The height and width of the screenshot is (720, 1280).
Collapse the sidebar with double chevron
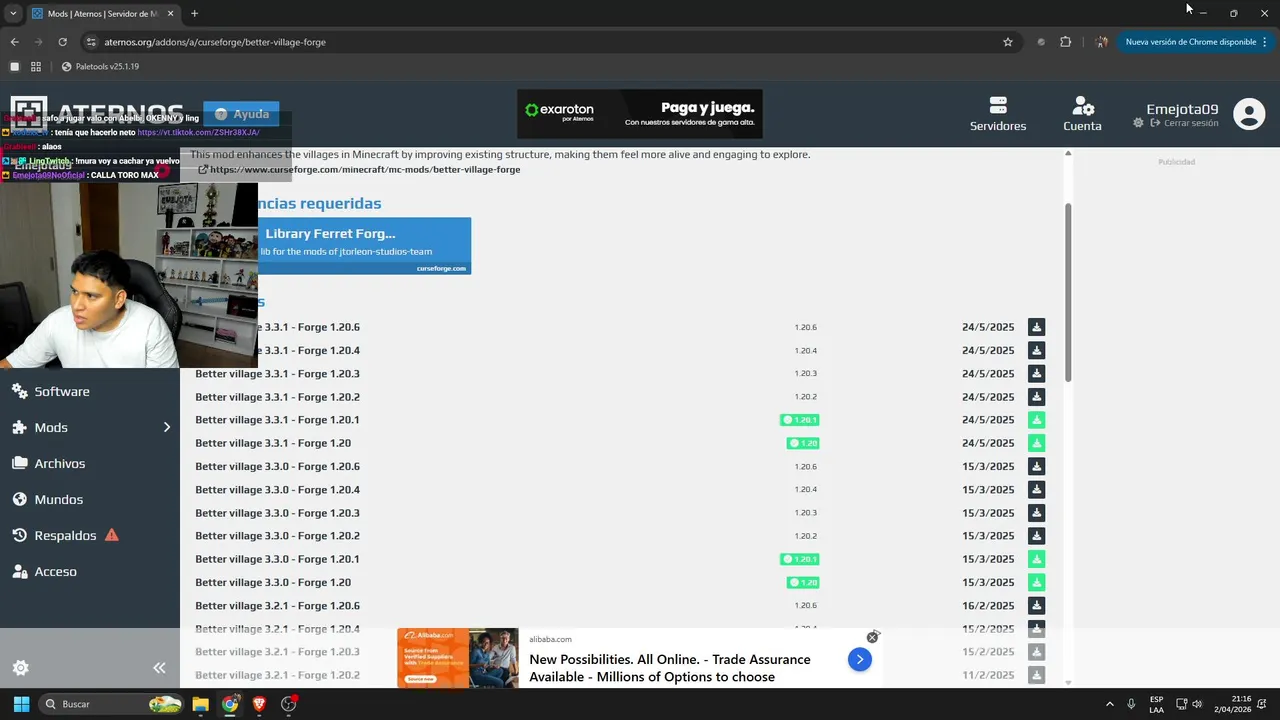pos(159,668)
